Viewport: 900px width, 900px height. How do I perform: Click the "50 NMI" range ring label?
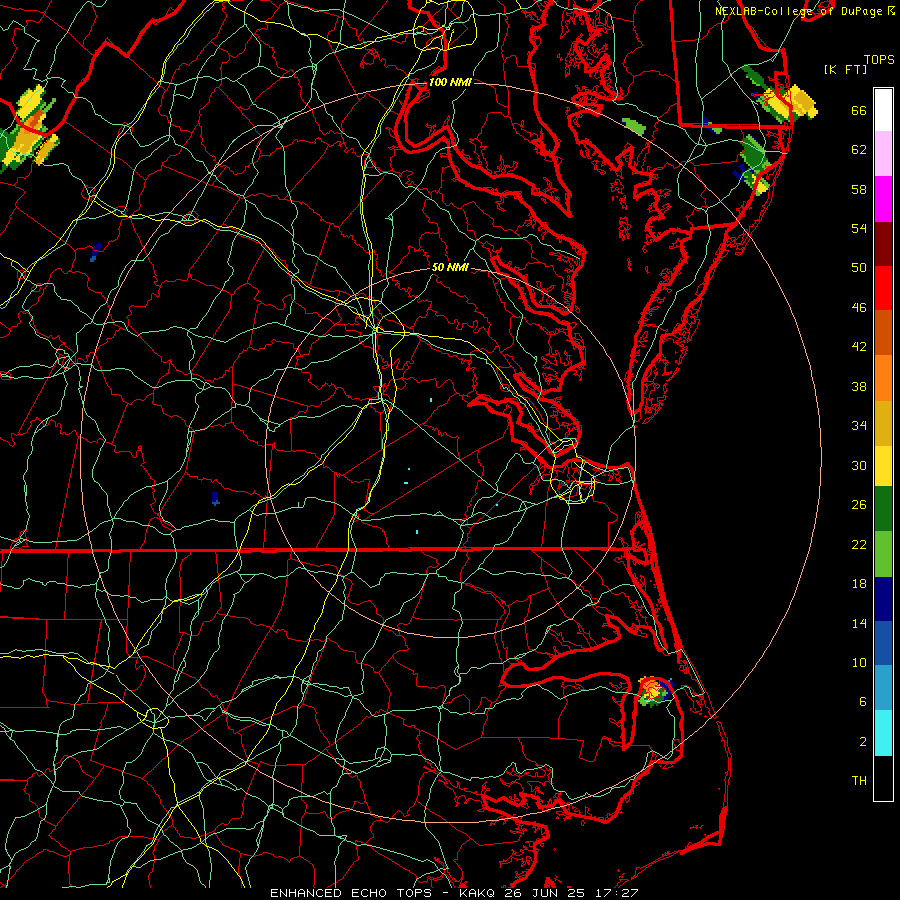[450, 267]
